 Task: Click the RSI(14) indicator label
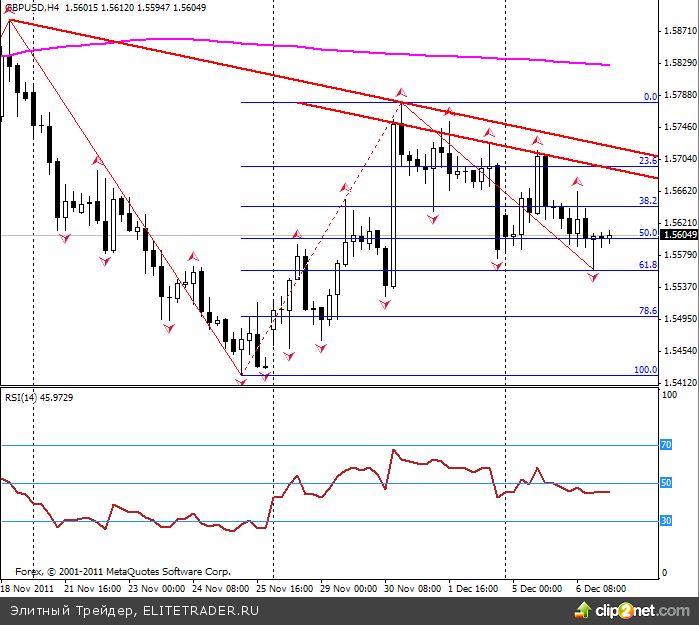(x=24, y=397)
